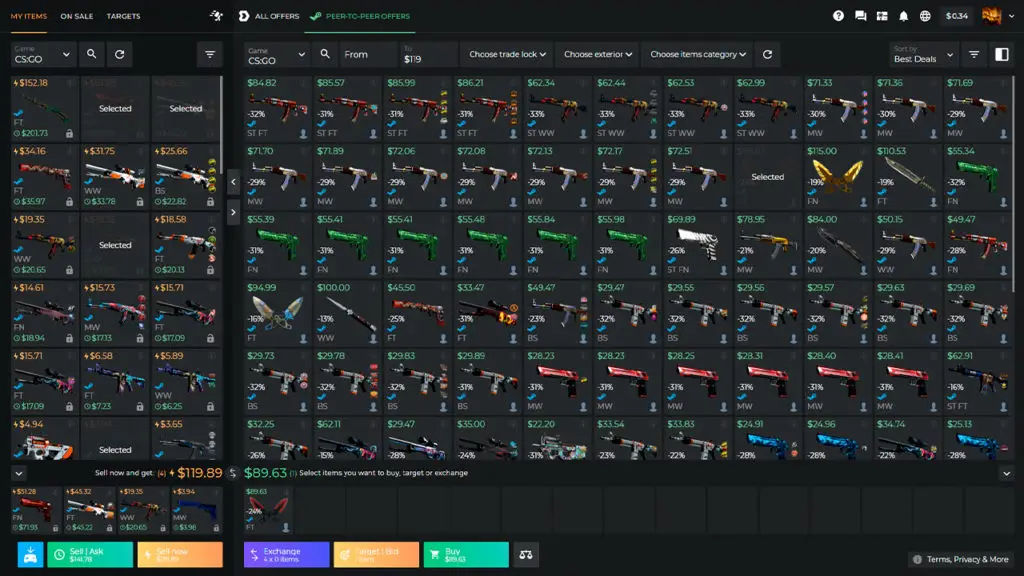This screenshot has height=576, width=1024.
Task: Collapse the selection tray with the down chevron
Action: (19, 473)
